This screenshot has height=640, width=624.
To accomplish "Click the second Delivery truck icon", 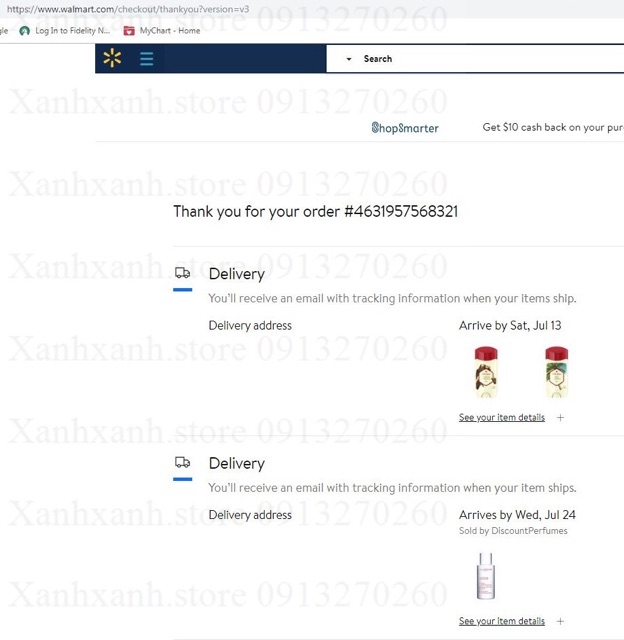I will point(182,462).
